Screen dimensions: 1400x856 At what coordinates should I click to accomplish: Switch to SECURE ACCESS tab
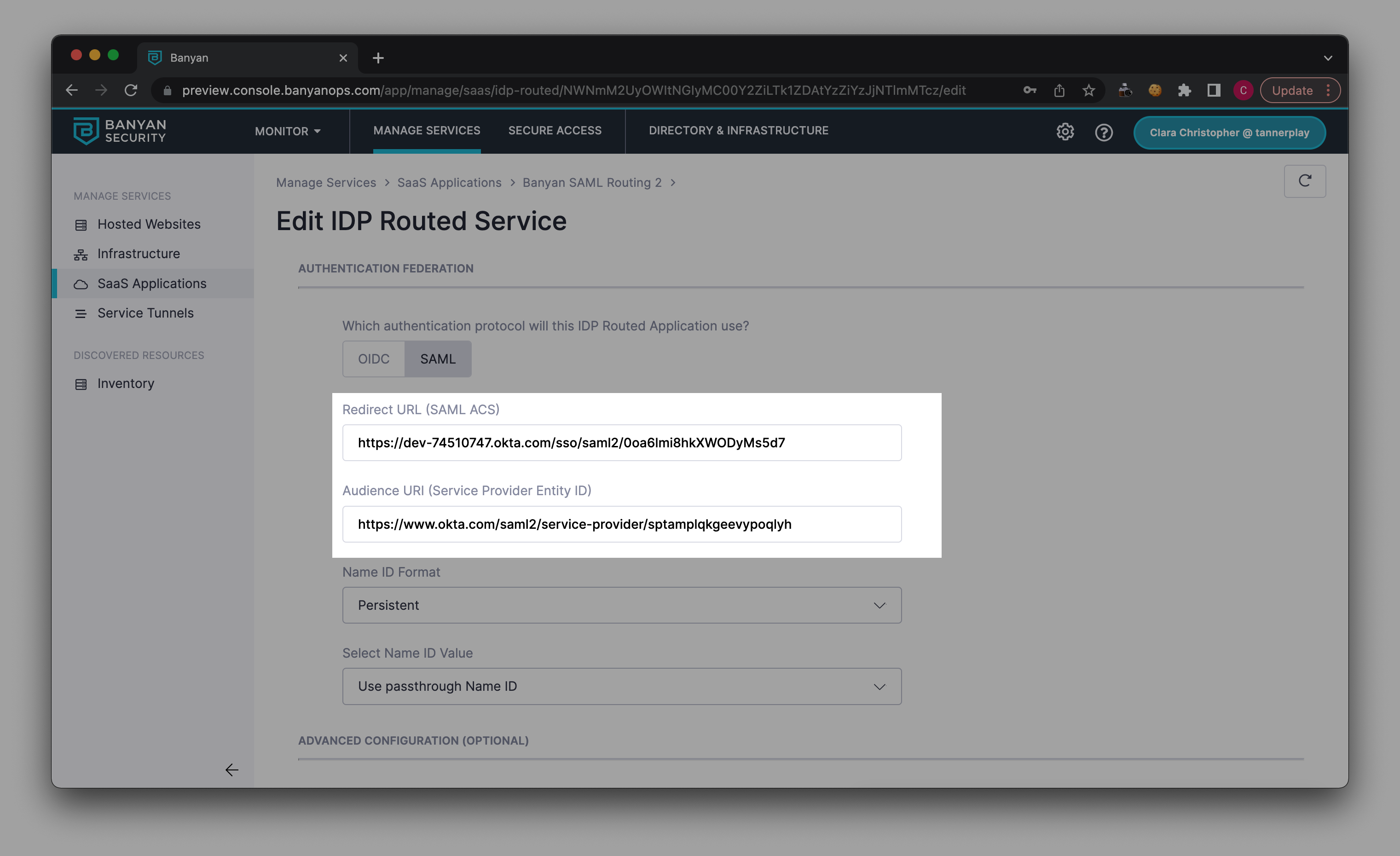555,131
